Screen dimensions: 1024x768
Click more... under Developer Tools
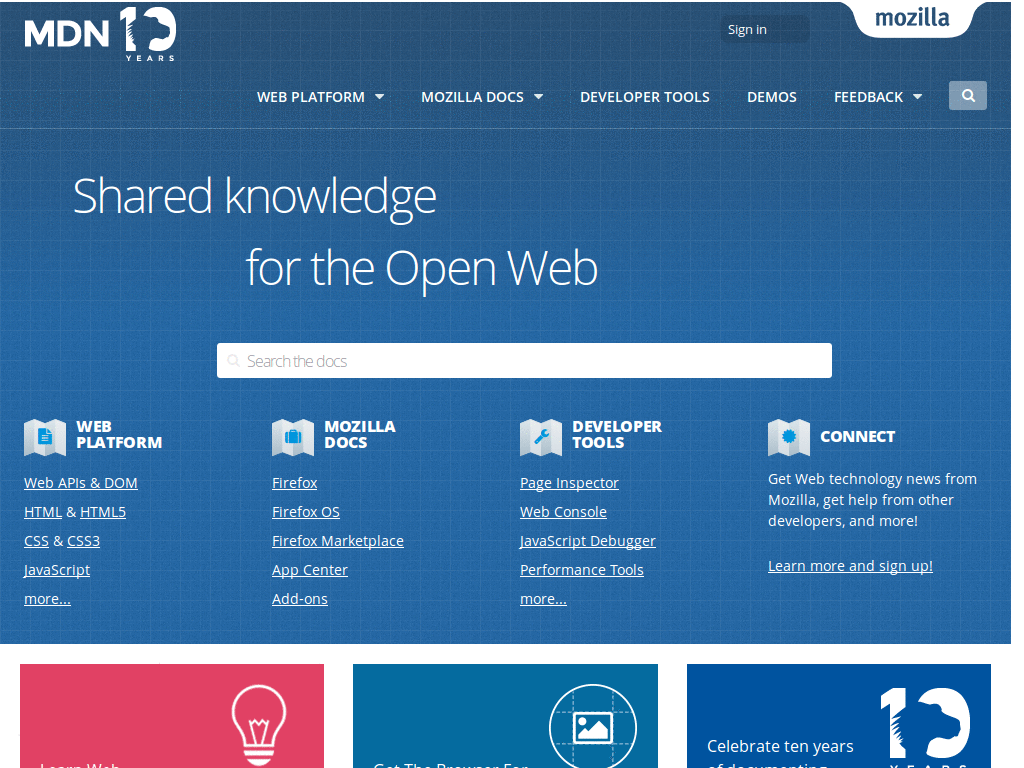(x=543, y=599)
